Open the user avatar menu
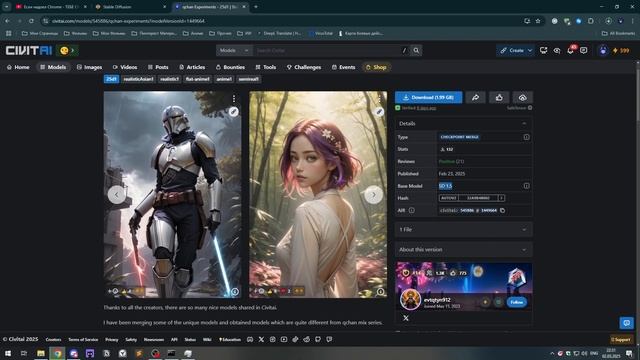640x360 pixels. [603, 51]
